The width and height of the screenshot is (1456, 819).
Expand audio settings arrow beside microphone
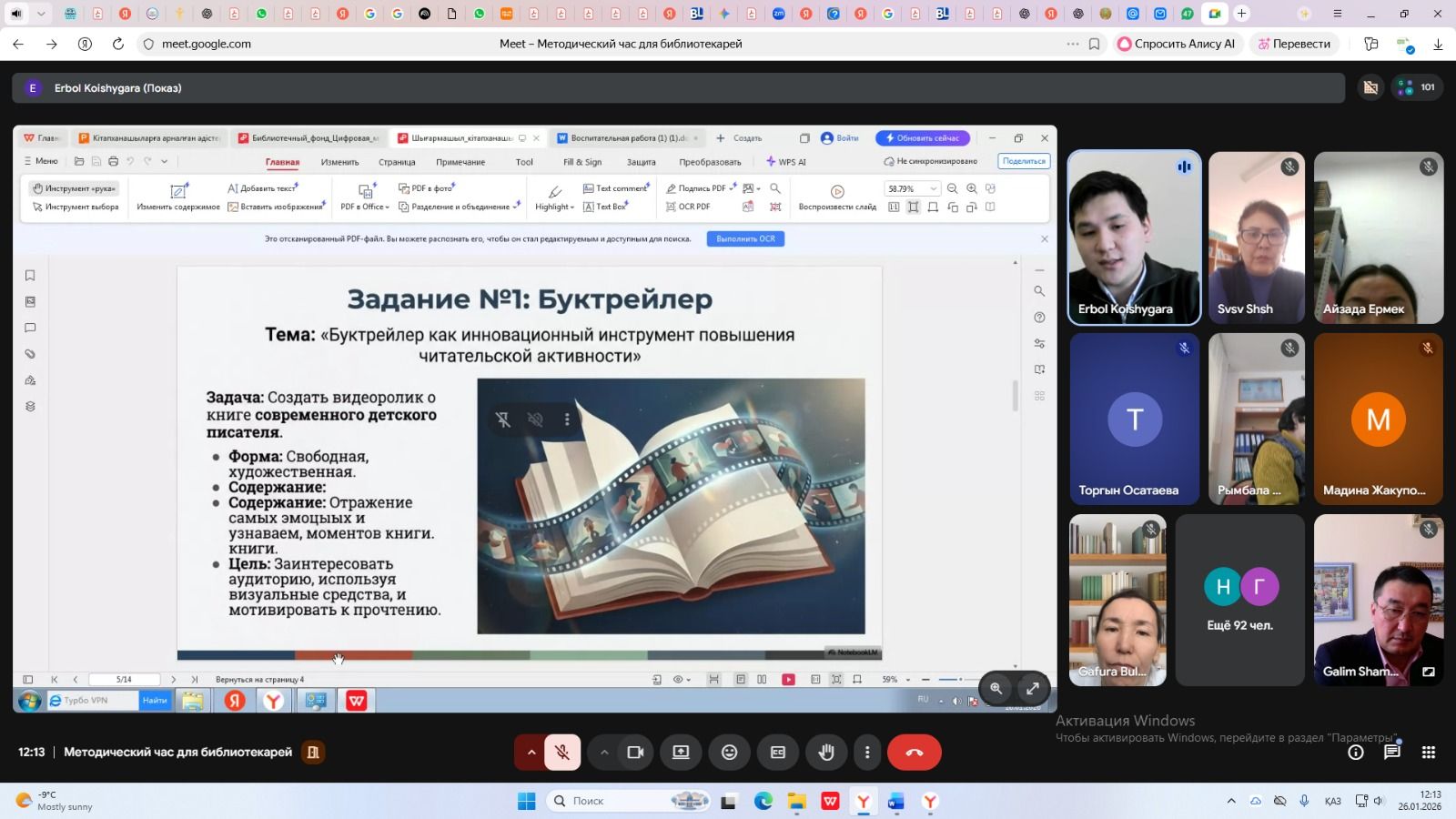[x=531, y=753]
